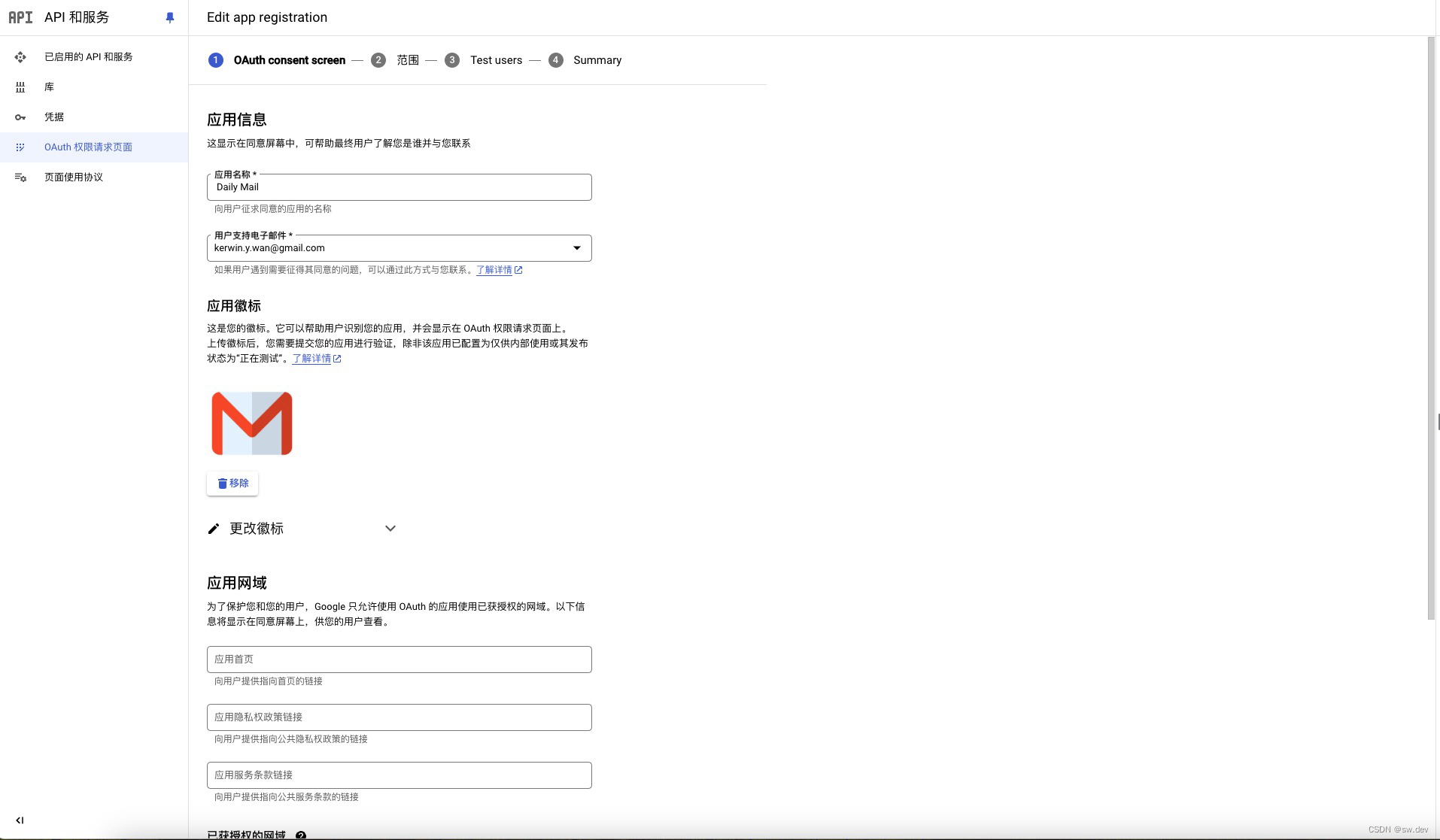1440x840 pixels.
Task: Click the 向用户征求同意的应用的名称 helper text
Action: pos(273,209)
